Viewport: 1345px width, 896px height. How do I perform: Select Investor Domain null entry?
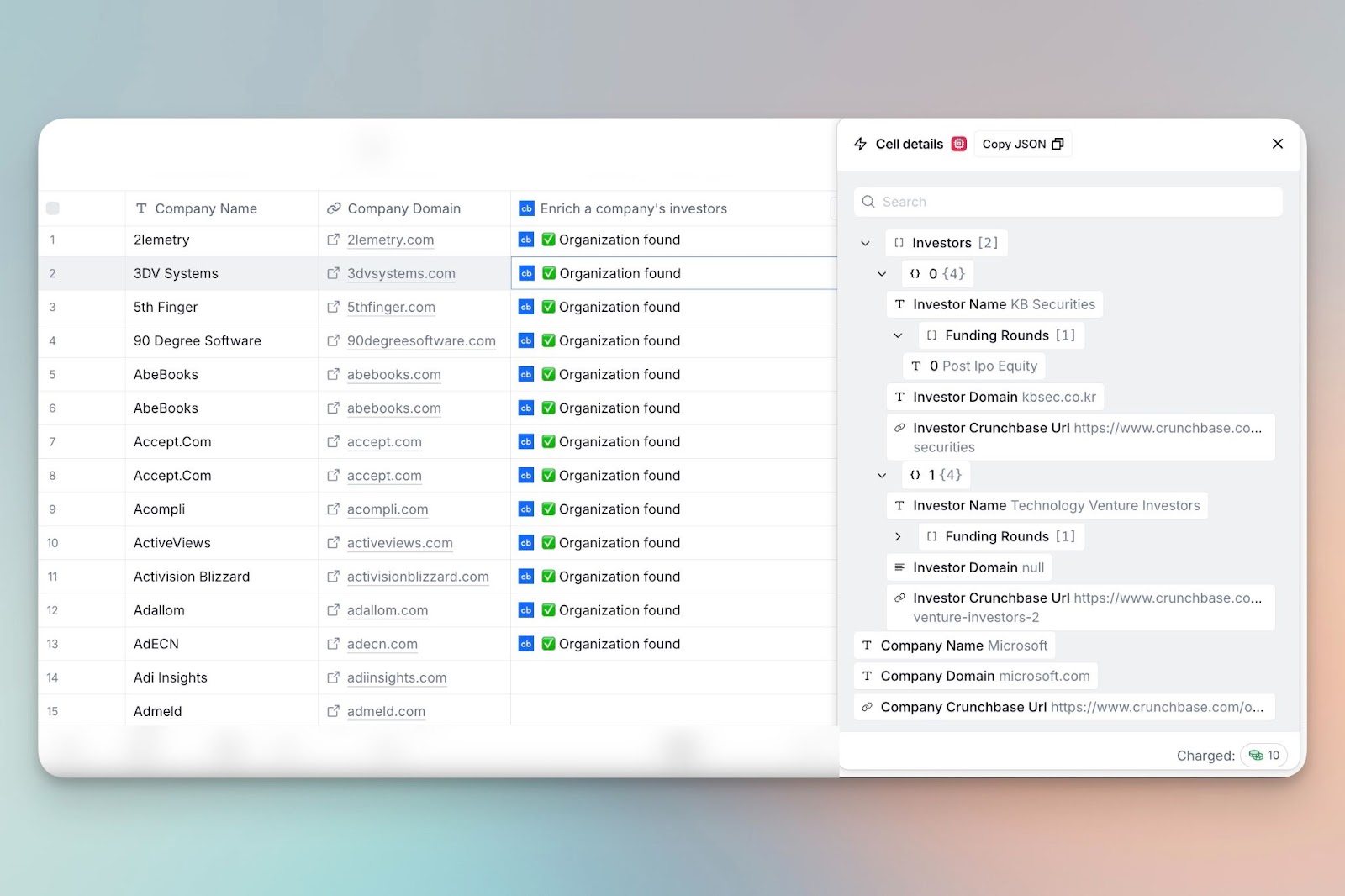(969, 567)
